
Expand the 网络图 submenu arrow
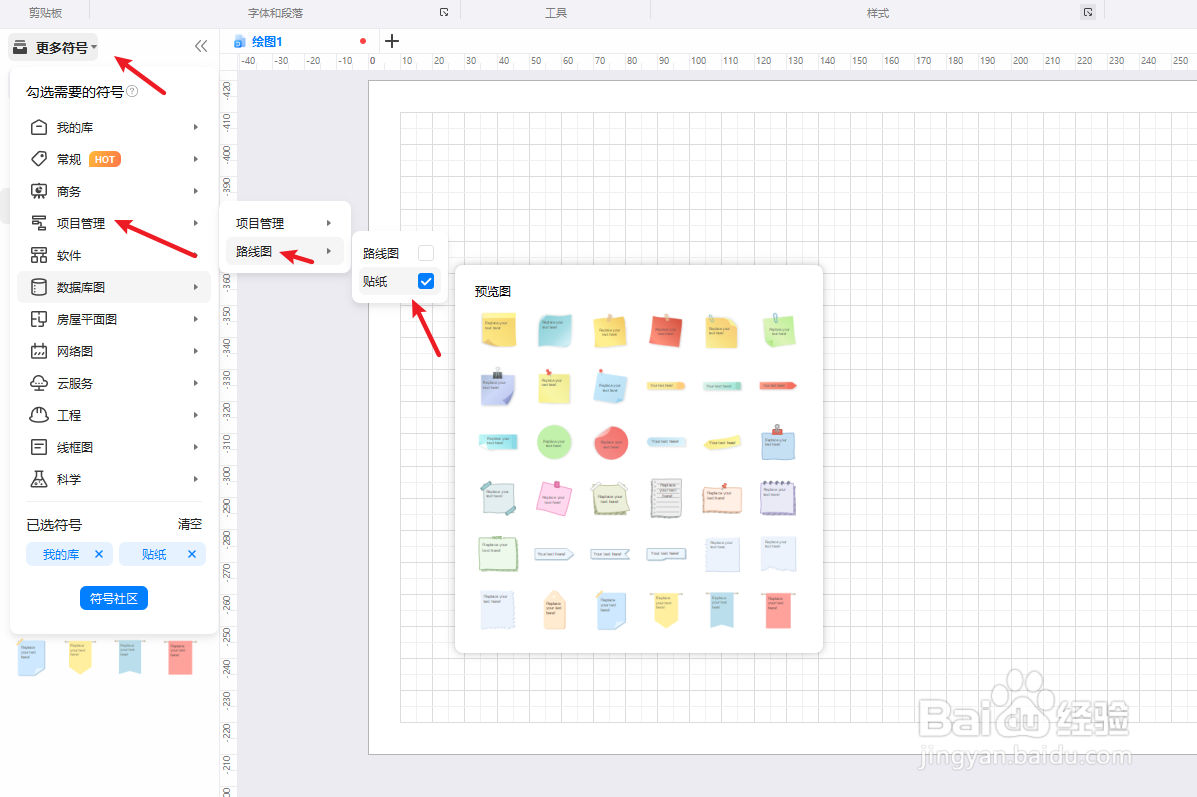click(196, 351)
